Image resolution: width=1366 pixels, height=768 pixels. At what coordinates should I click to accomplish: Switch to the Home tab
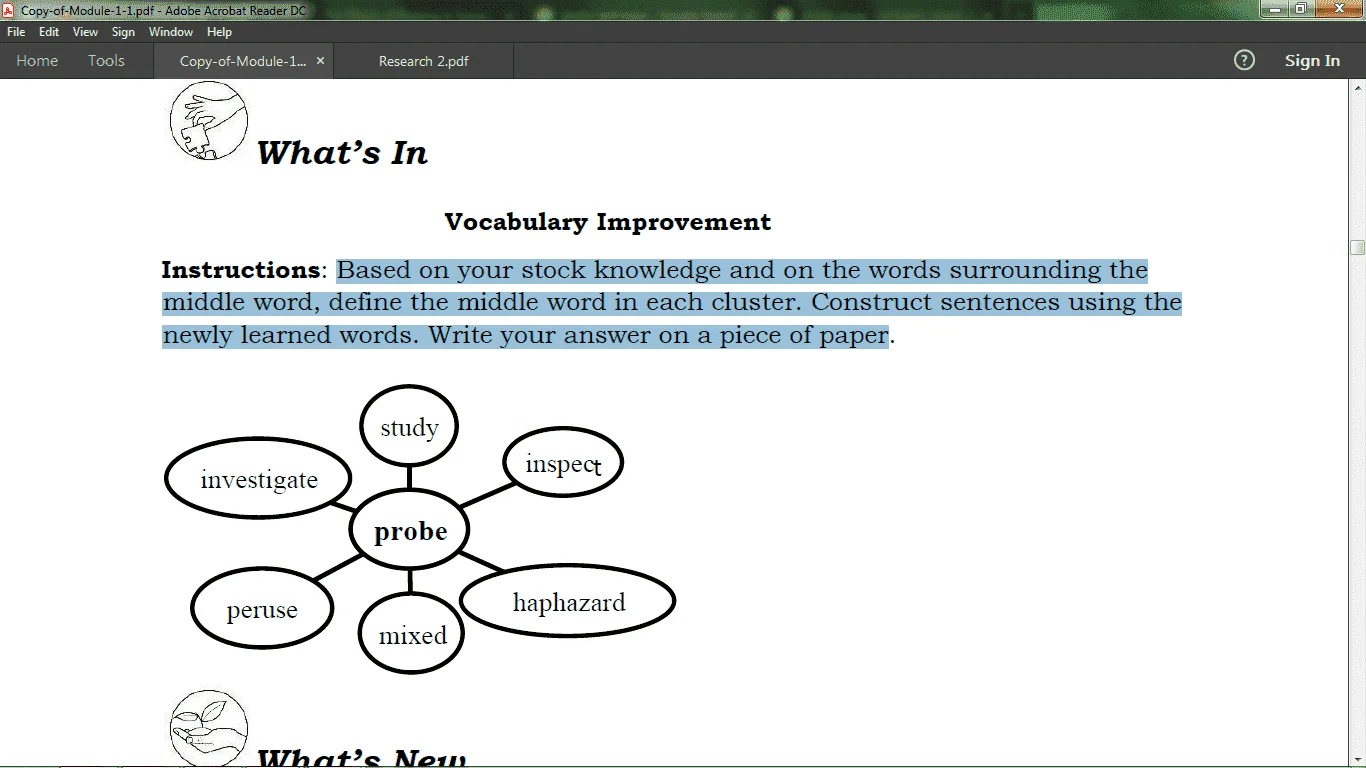point(37,61)
